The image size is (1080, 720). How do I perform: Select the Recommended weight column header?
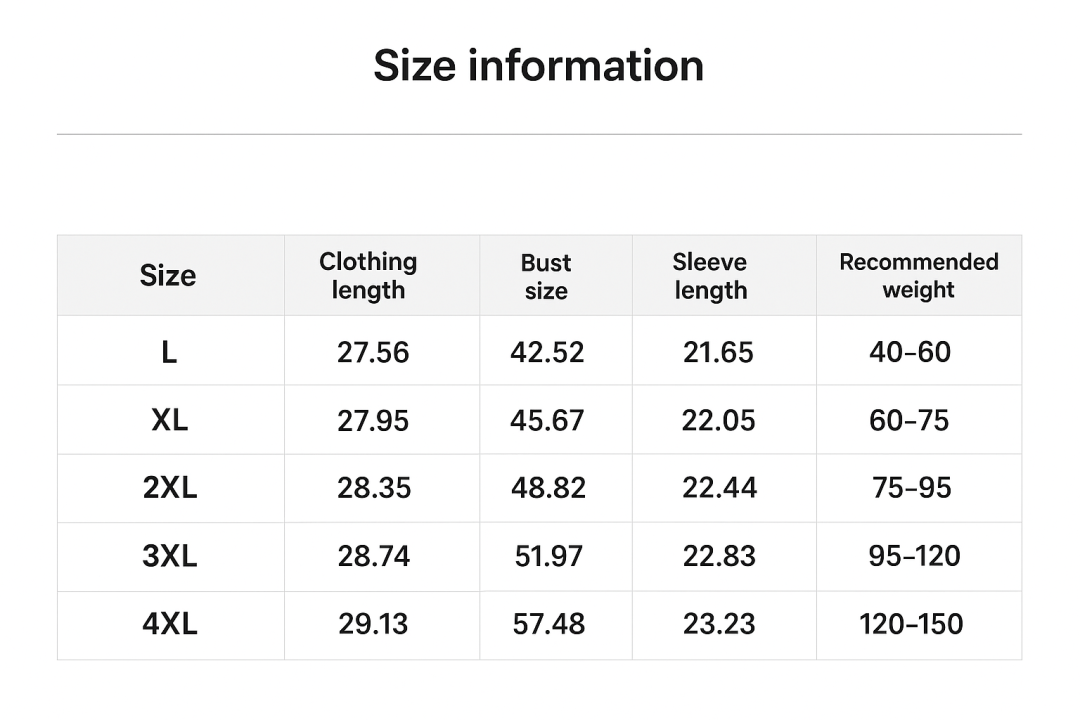[918, 276]
